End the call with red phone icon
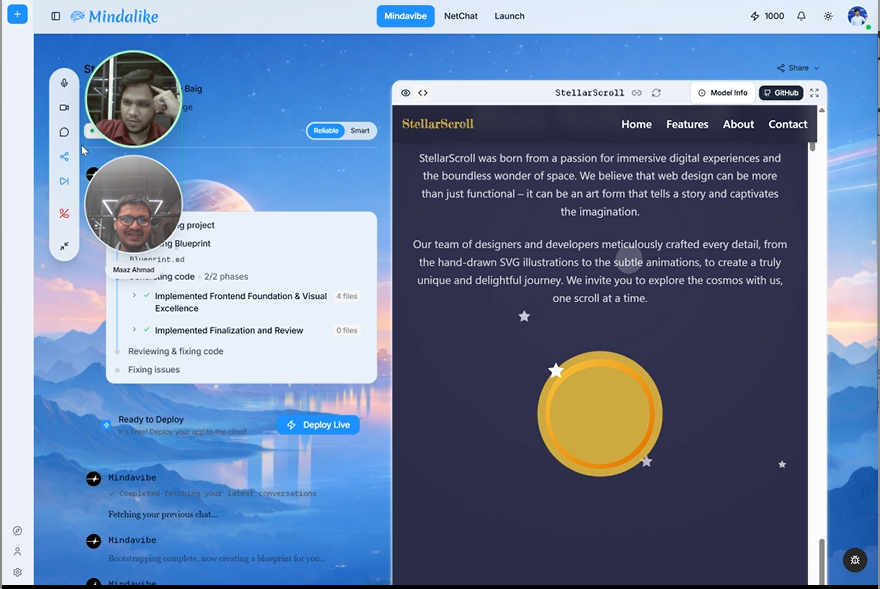Image resolution: width=880 pixels, height=589 pixels. coord(65,213)
